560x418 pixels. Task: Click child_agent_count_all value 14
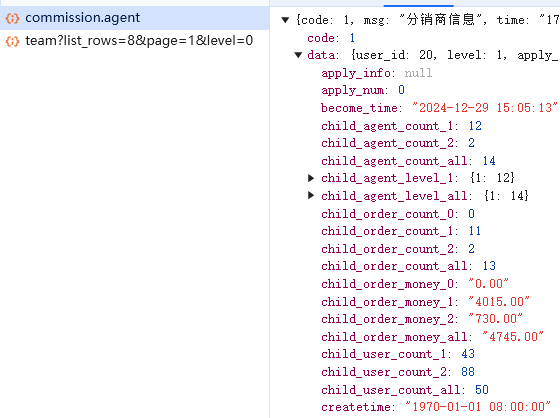pyautogui.click(x=489, y=161)
